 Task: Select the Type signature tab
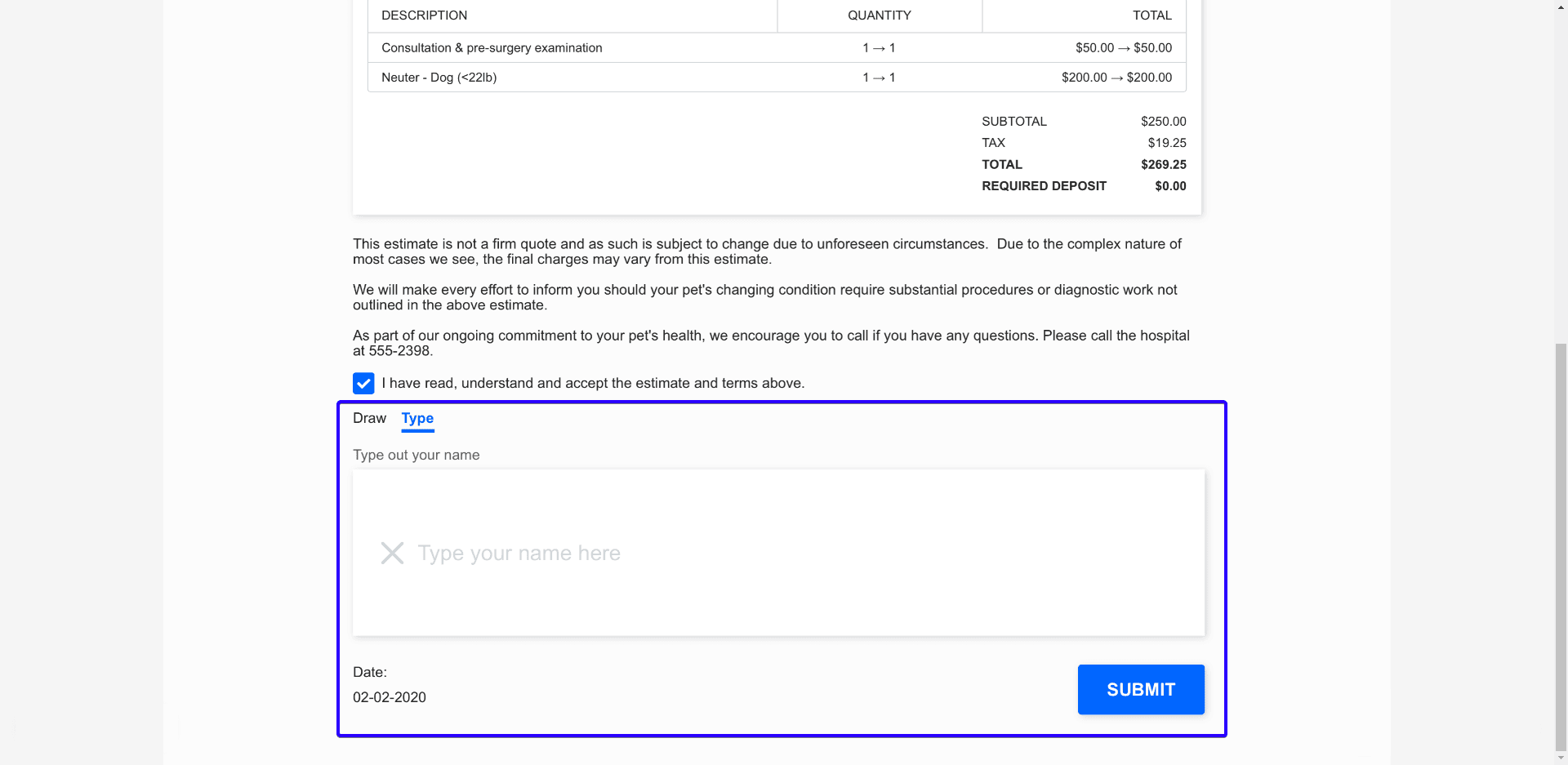(417, 418)
